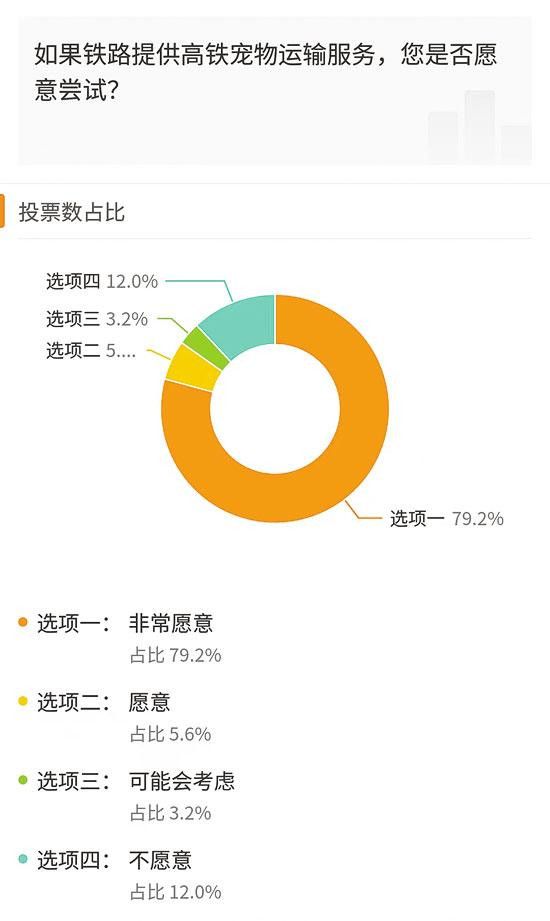Click the survey question title text
Image resolution: width=550 pixels, height=921 pixels.
coord(266,72)
